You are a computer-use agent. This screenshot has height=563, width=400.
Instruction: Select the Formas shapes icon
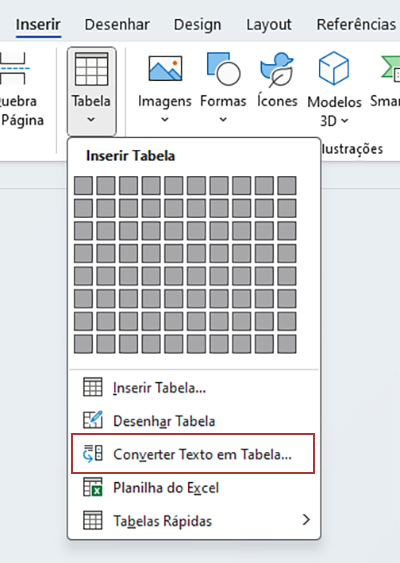coord(223,69)
